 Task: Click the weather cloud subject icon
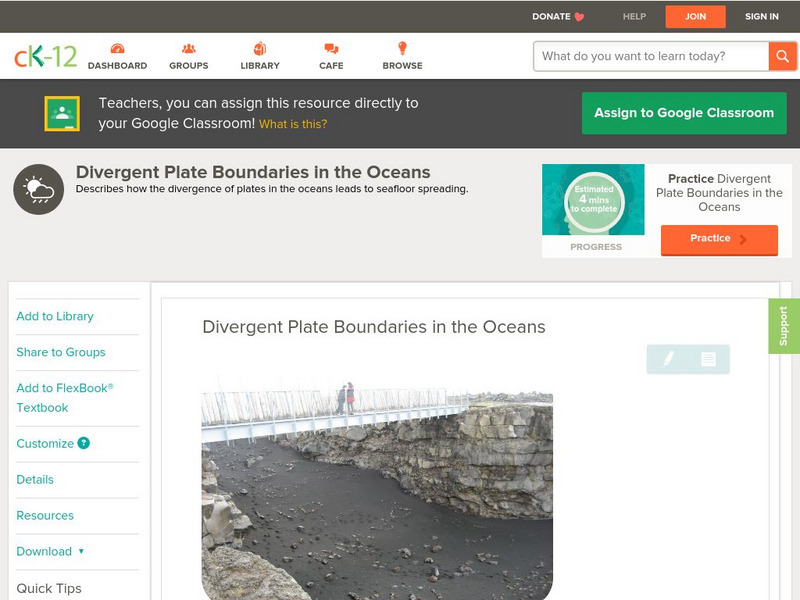tap(39, 189)
